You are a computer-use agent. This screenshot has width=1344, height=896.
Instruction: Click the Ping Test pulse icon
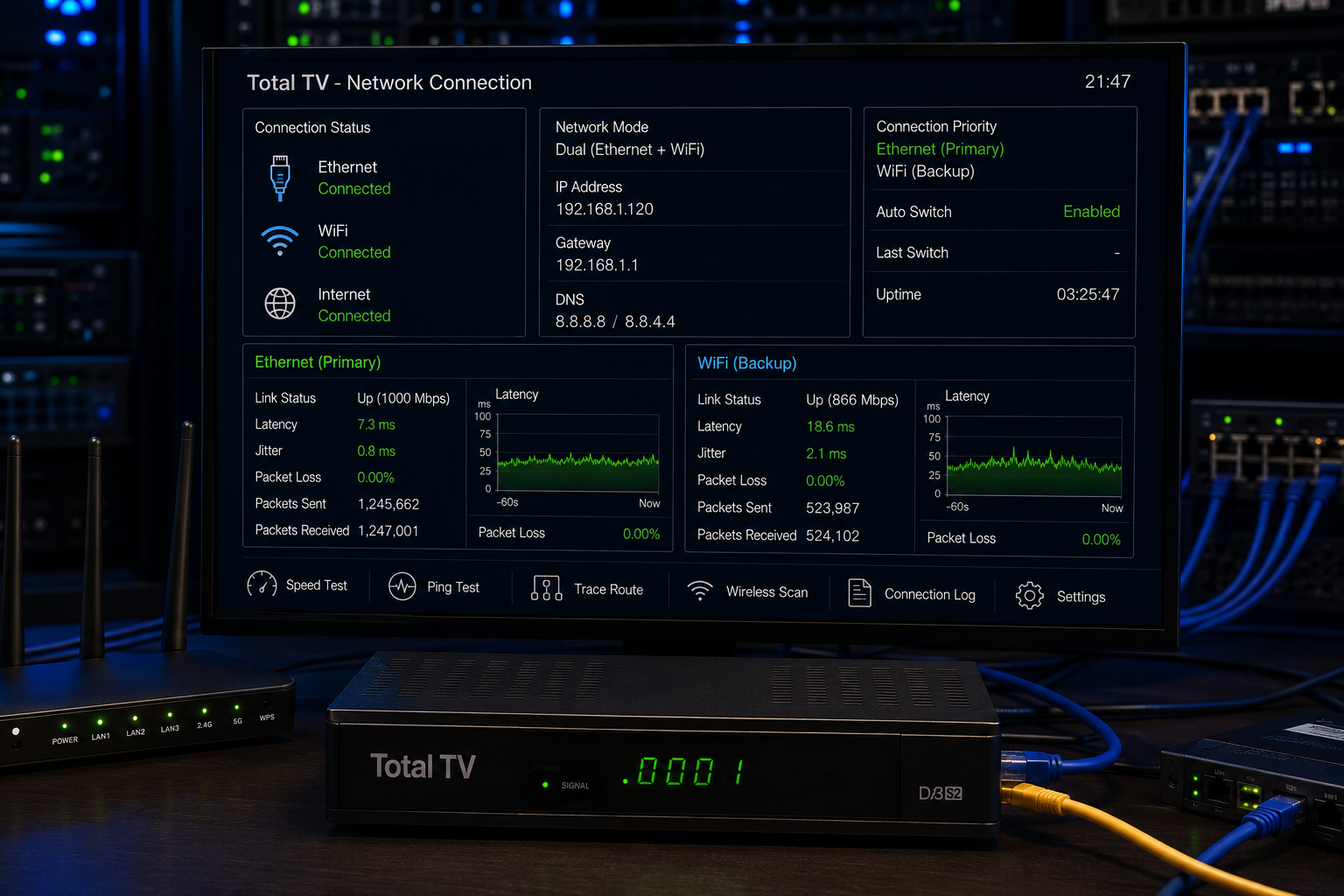click(x=402, y=586)
